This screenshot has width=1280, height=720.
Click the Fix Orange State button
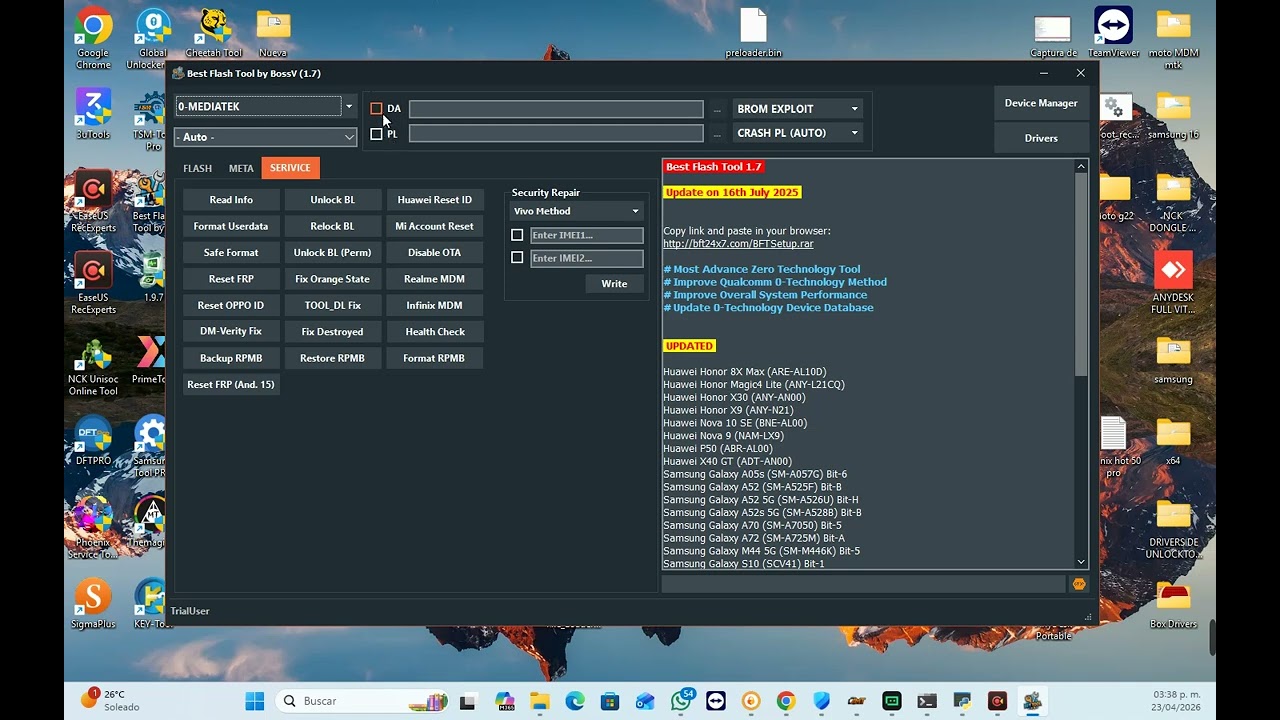click(x=333, y=279)
